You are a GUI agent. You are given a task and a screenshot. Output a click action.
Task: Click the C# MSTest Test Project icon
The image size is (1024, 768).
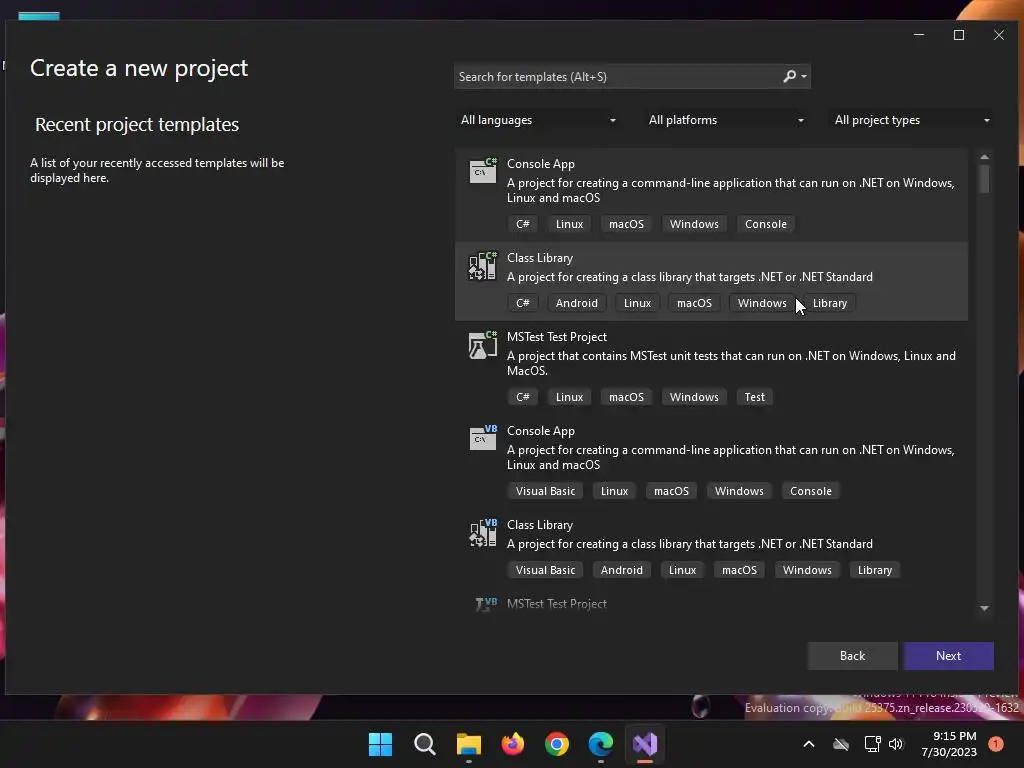click(483, 344)
